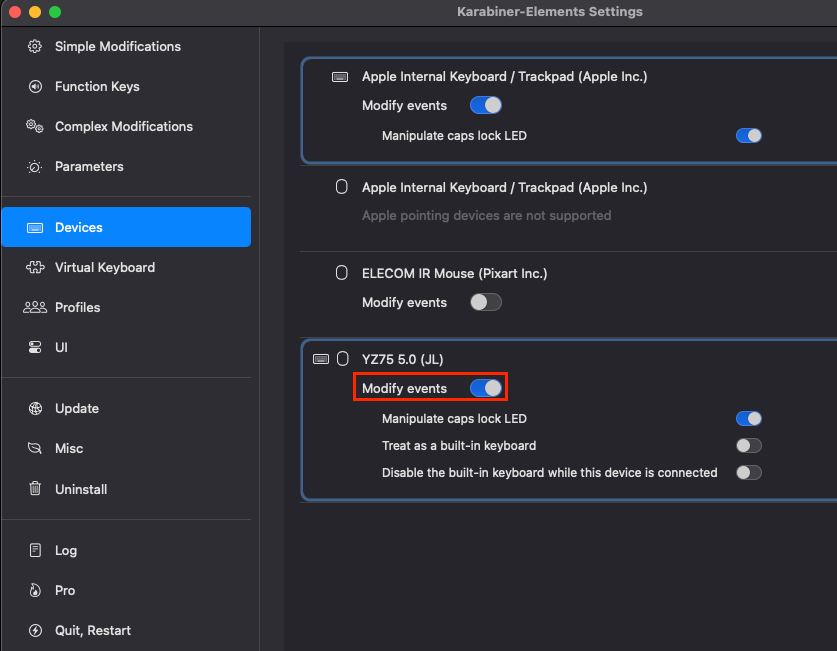This screenshot has height=651, width=837.
Task: Click the Pro flame icon
Action: pyautogui.click(x=35, y=590)
